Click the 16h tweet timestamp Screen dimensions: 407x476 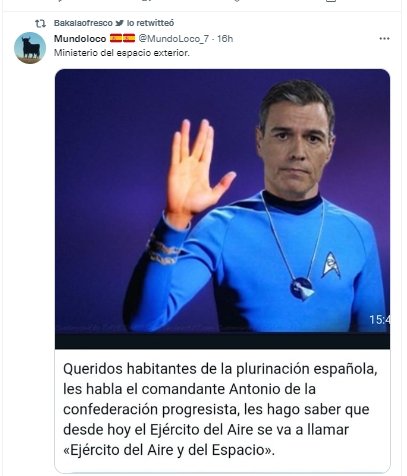tap(225, 39)
